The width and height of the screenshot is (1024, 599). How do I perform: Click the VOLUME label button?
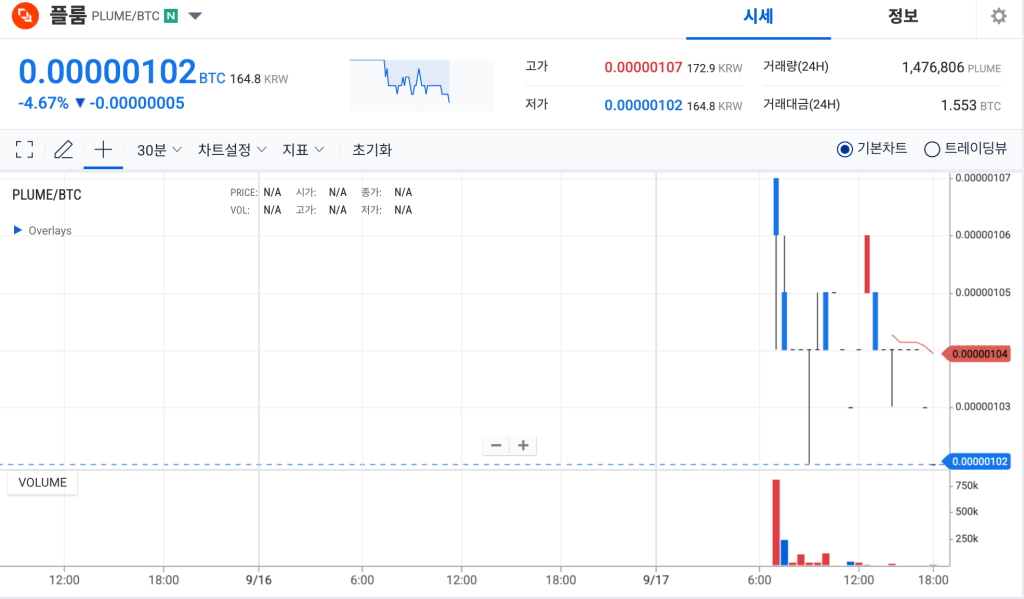pyautogui.click(x=42, y=482)
